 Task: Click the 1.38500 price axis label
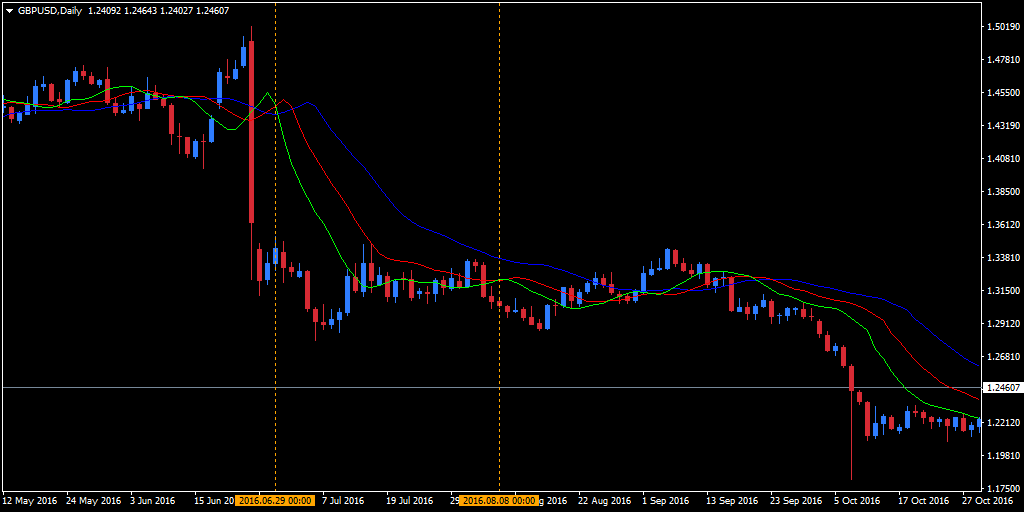point(1006,192)
